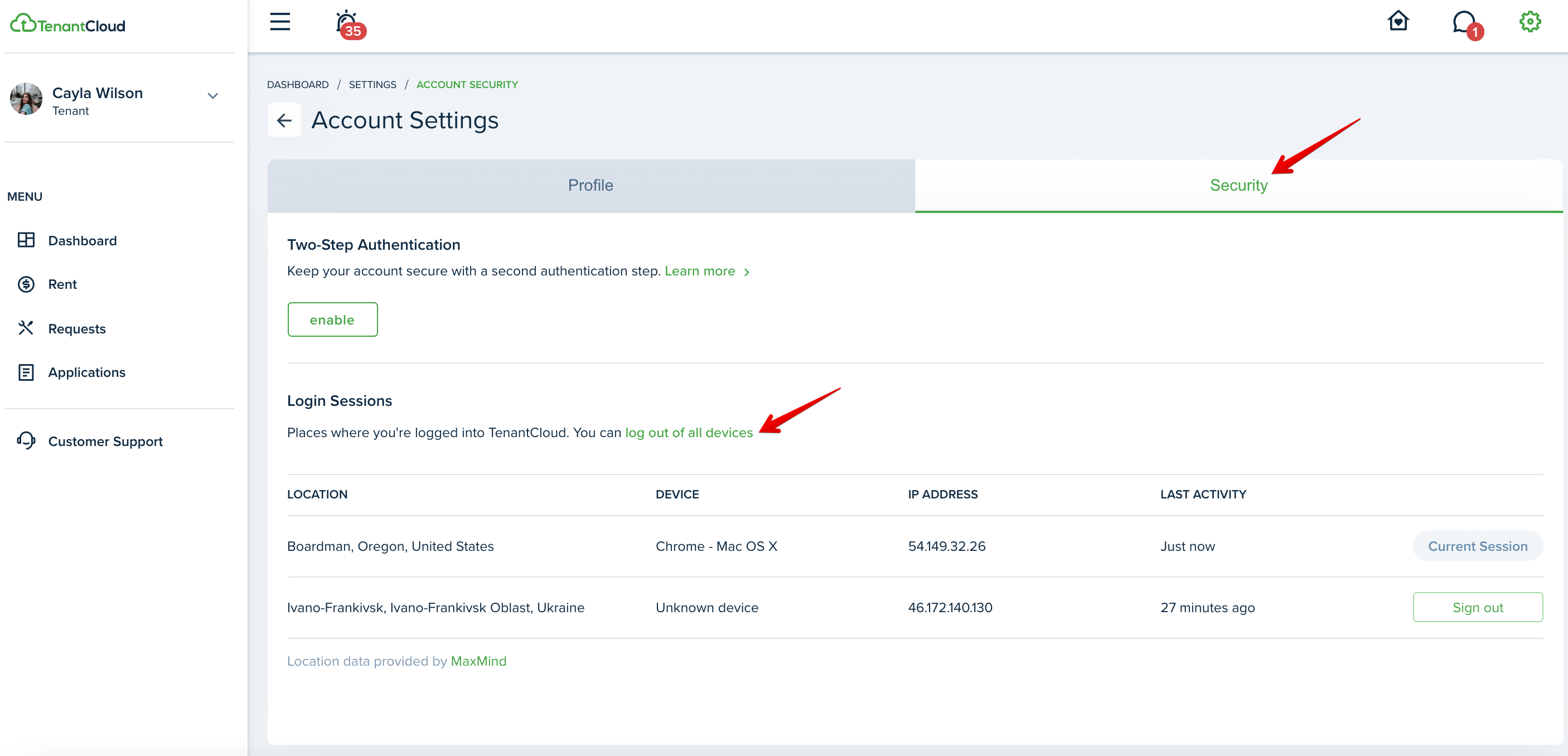Screen dimensions: 1568x756
Task: Click the LAST ACTIVITY column header
Action: coord(1203,495)
